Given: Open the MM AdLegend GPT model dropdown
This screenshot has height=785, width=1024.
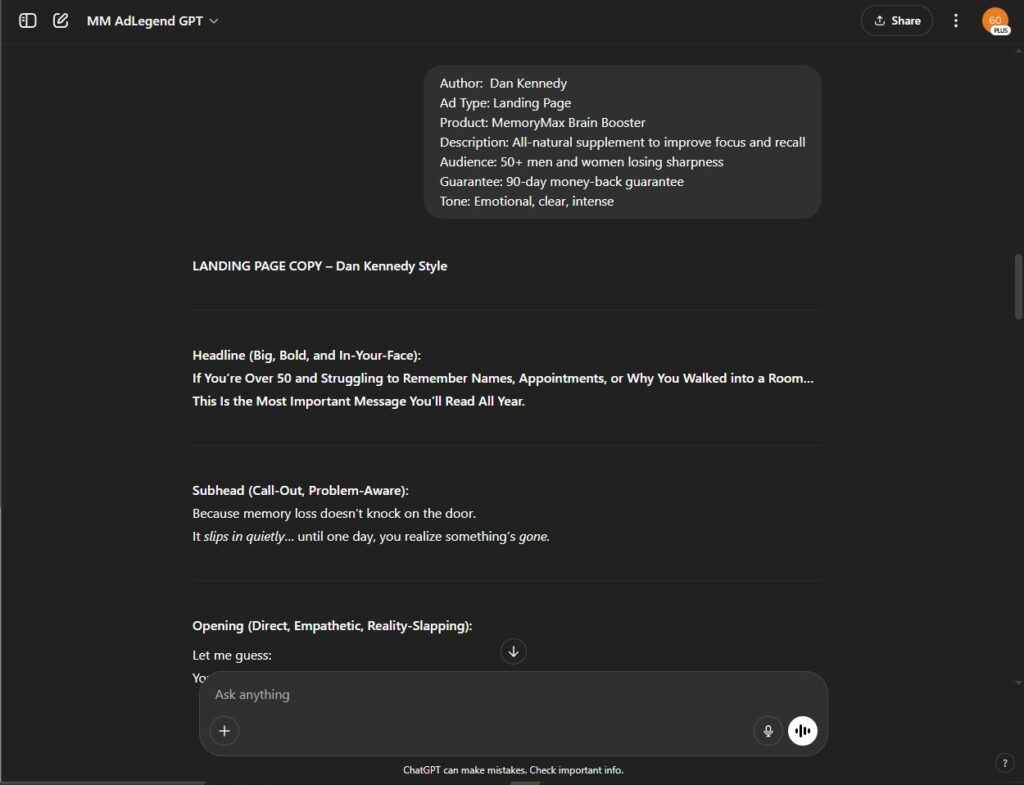Looking at the screenshot, I should point(152,21).
